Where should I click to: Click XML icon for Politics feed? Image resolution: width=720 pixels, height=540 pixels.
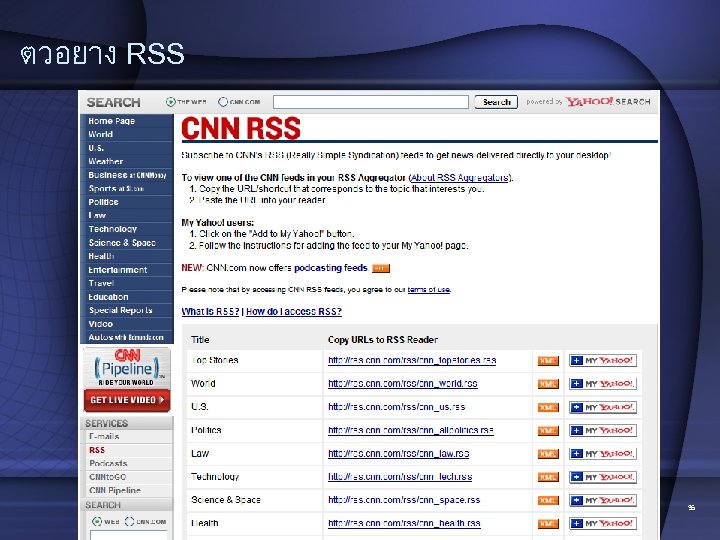[x=548, y=431]
